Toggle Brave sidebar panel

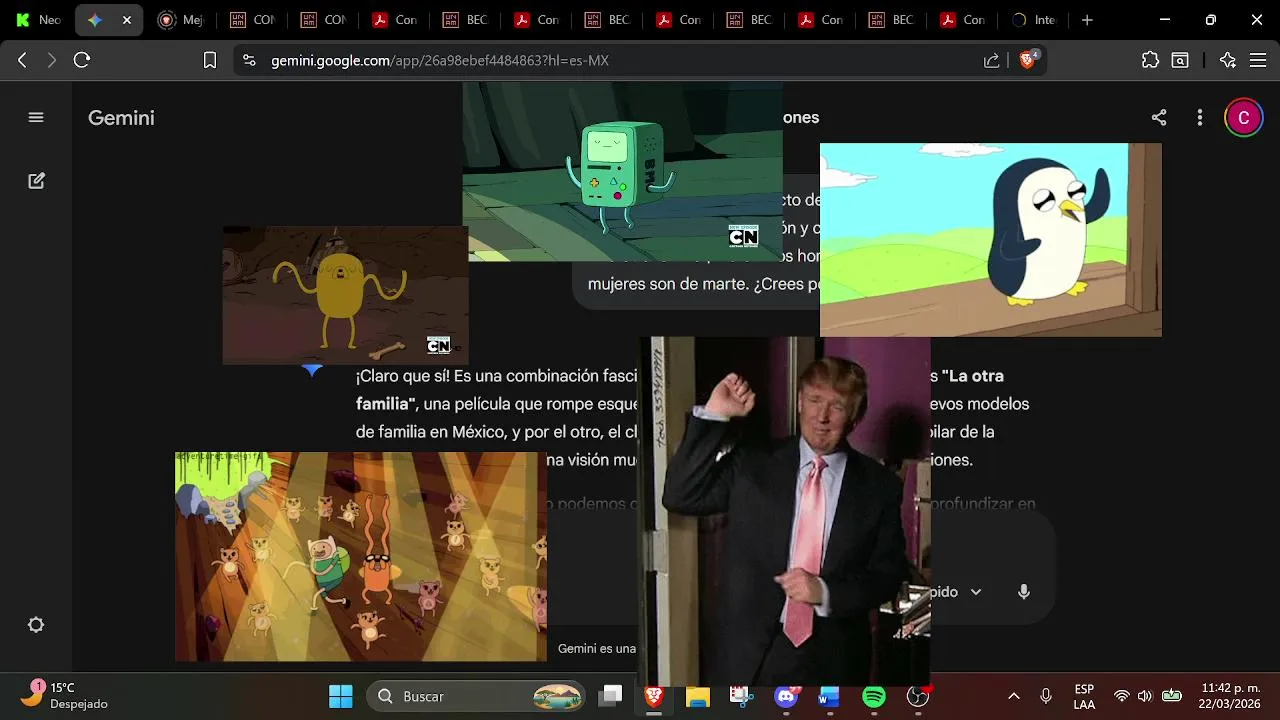pyautogui.click(x=1180, y=60)
